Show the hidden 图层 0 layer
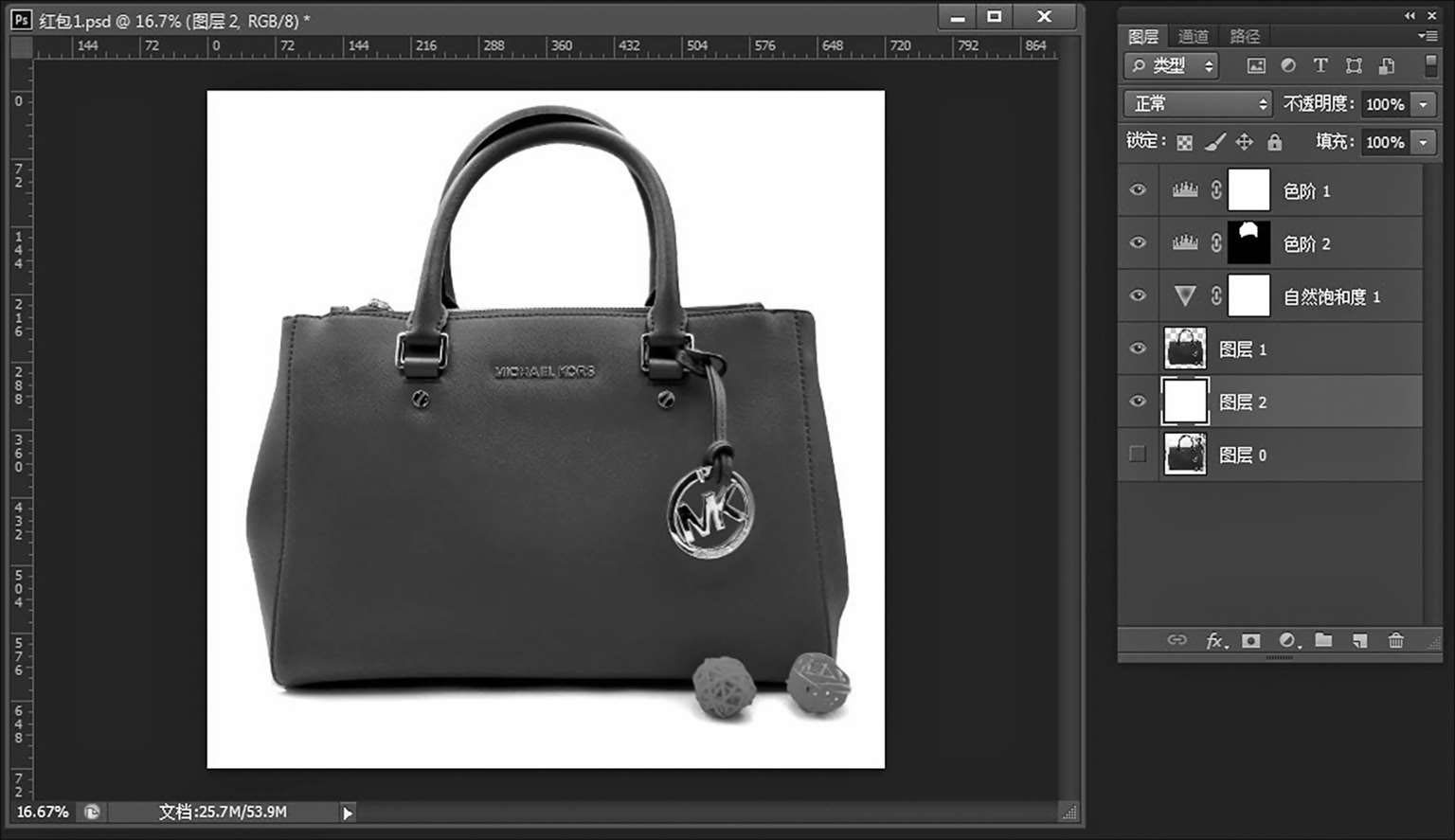The image size is (1455, 840). pyautogui.click(x=1138, y=455)
